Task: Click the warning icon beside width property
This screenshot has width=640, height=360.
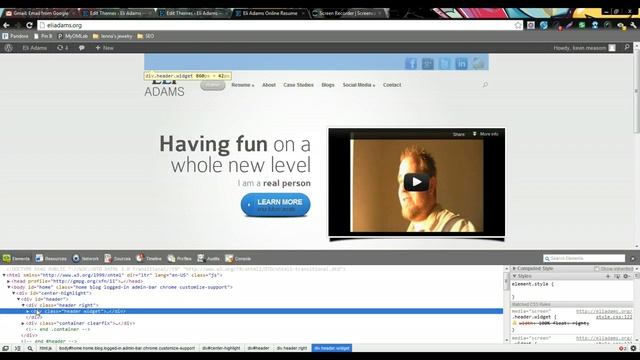Action: coord(515,323)
